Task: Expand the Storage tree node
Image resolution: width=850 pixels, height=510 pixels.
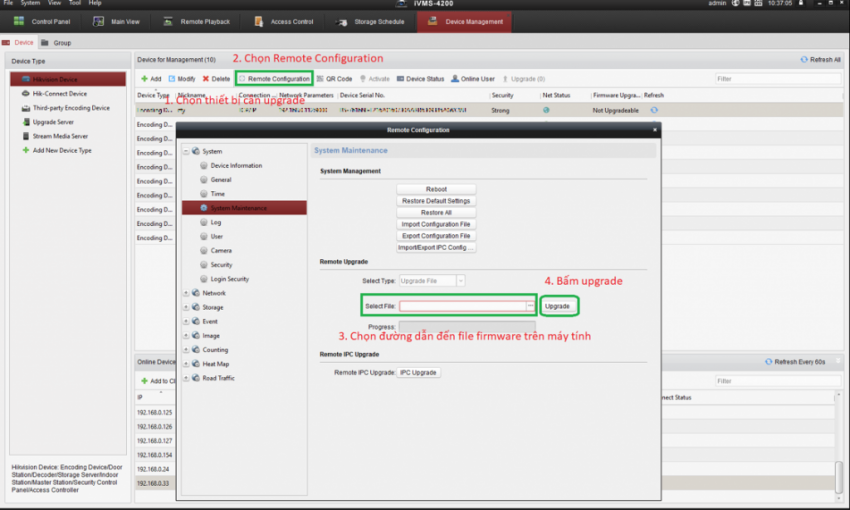Action: 186,307
